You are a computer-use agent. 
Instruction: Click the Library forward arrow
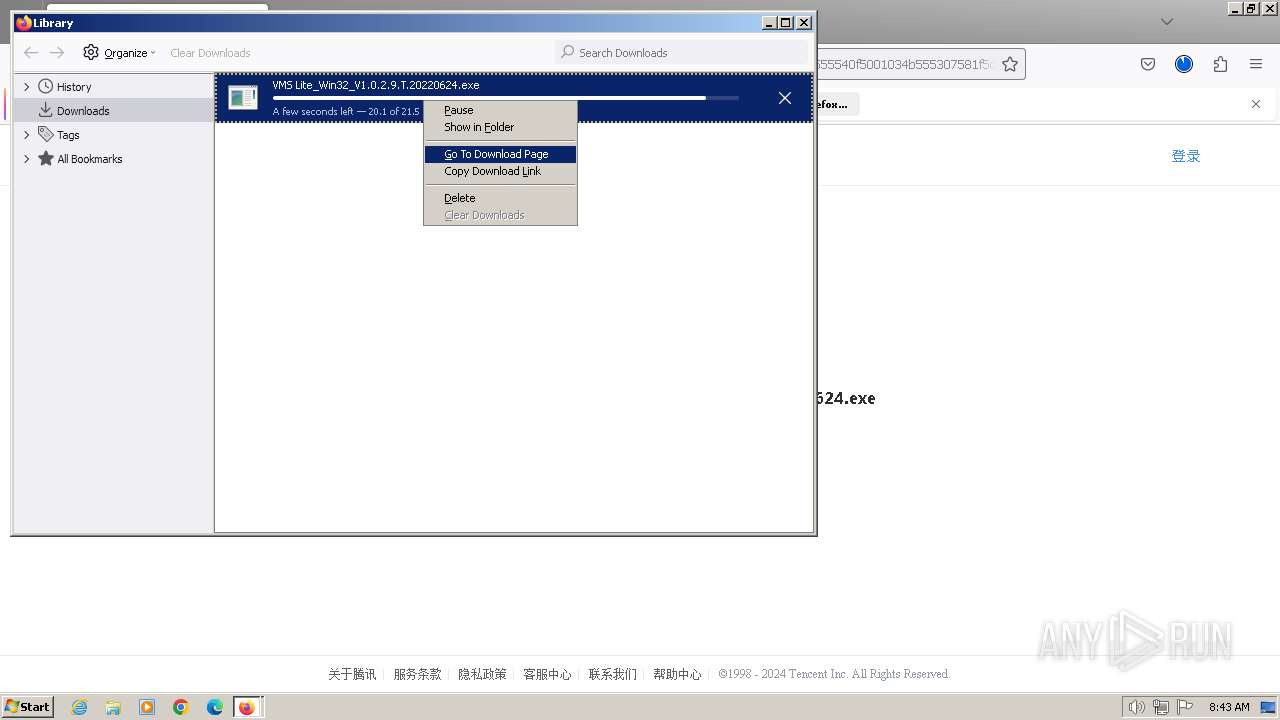[x=57, y=53]
